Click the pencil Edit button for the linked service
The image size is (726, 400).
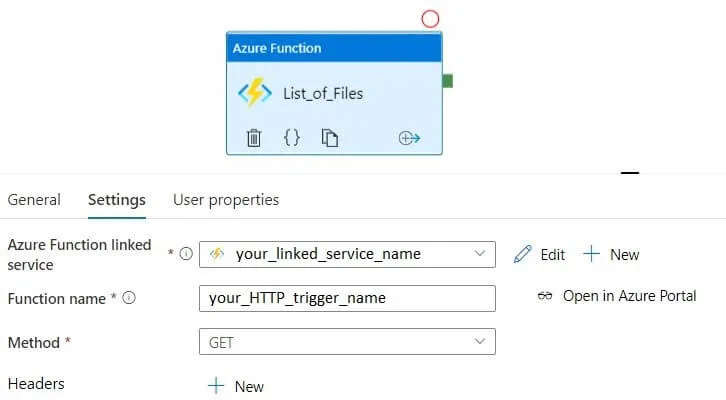tap(539, 254)
